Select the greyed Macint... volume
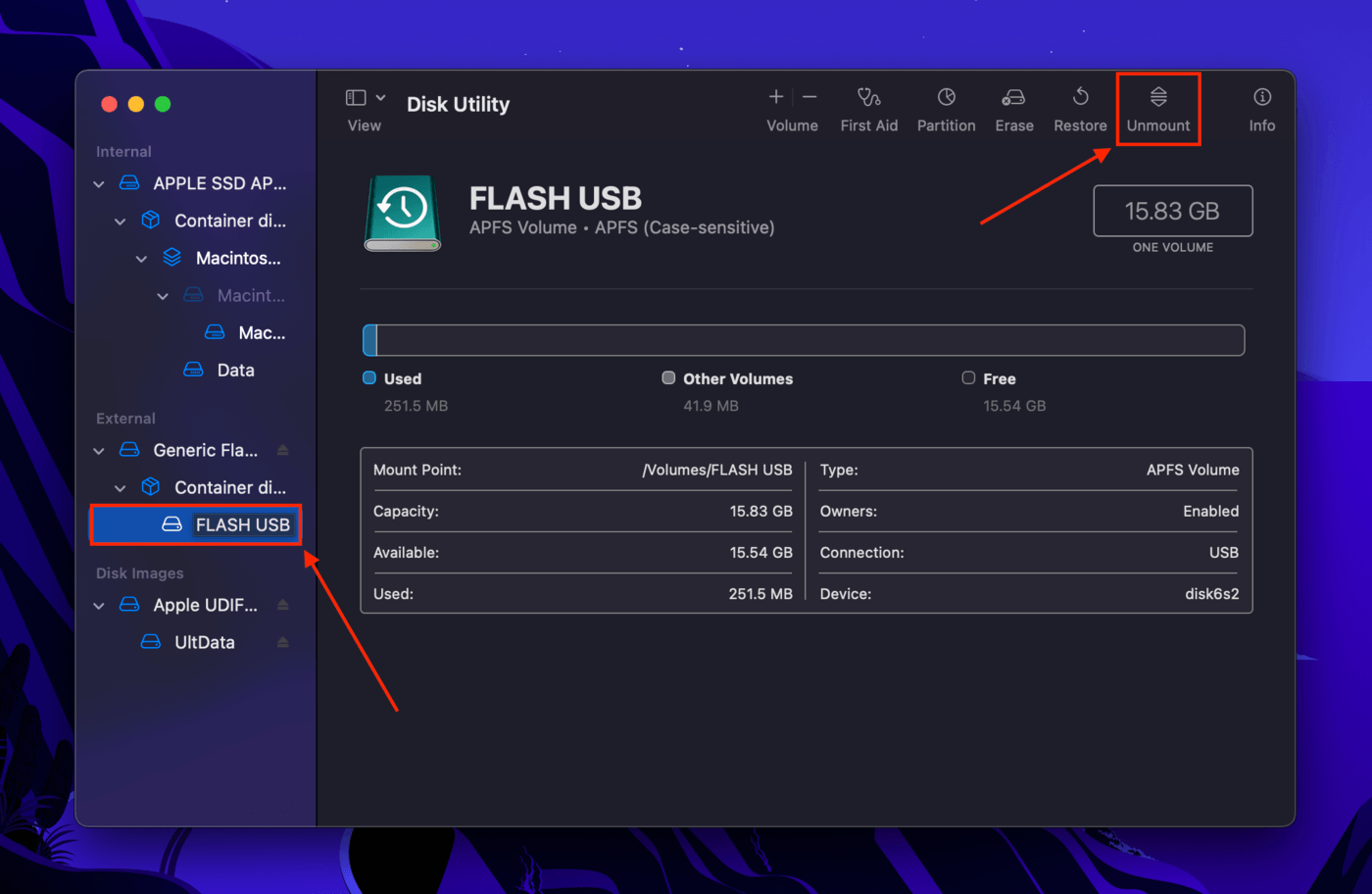Viewport: 1372px width, 894px height. pyautogui.click(x=251, y=295)
